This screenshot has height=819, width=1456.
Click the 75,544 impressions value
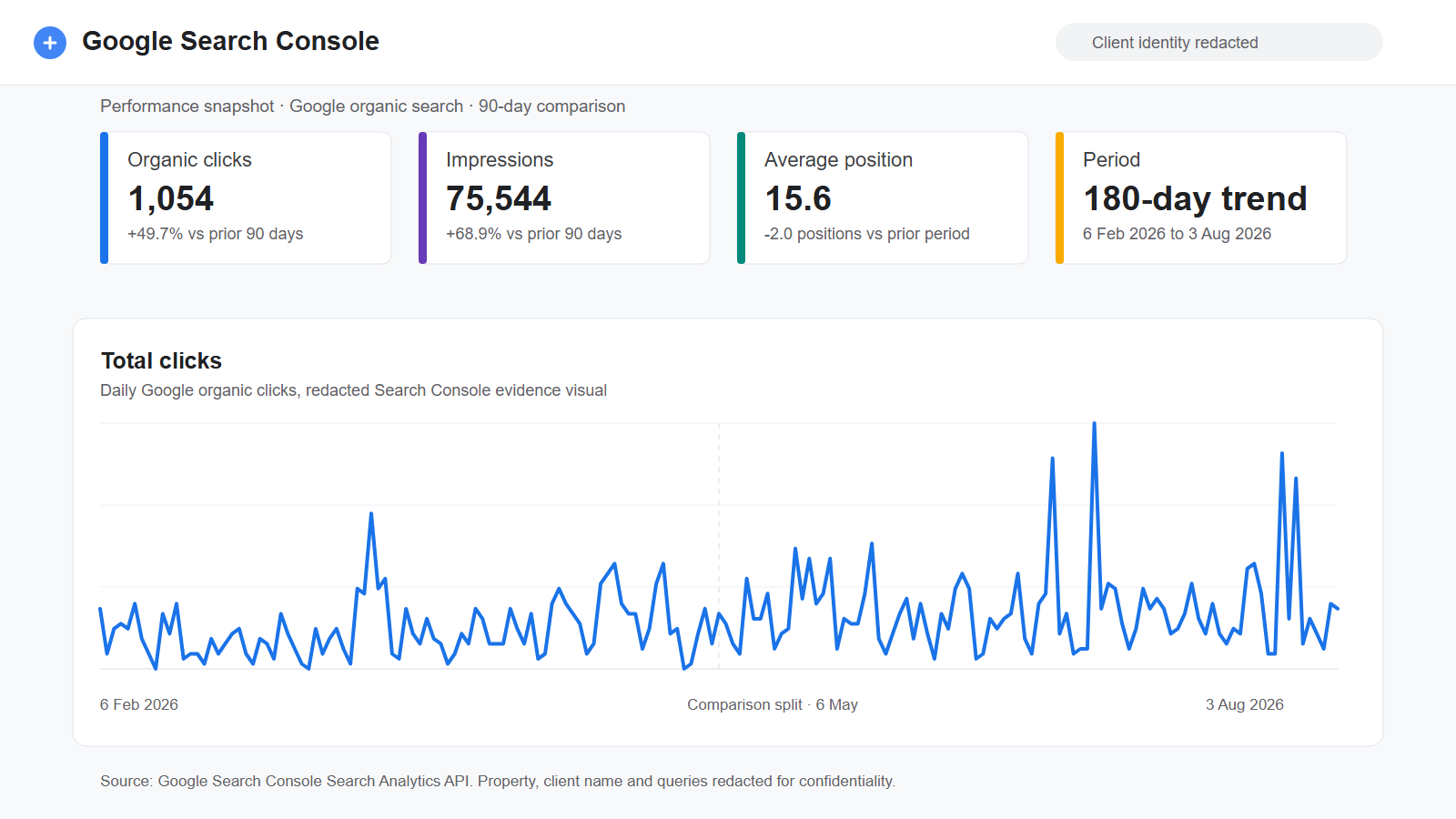point(499,198)
